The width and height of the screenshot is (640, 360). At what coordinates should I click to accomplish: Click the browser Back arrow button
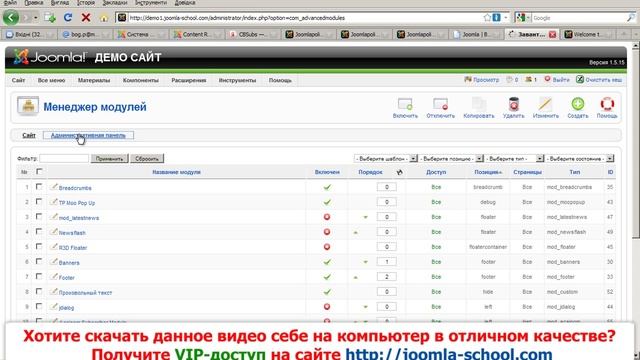(11, 18)
